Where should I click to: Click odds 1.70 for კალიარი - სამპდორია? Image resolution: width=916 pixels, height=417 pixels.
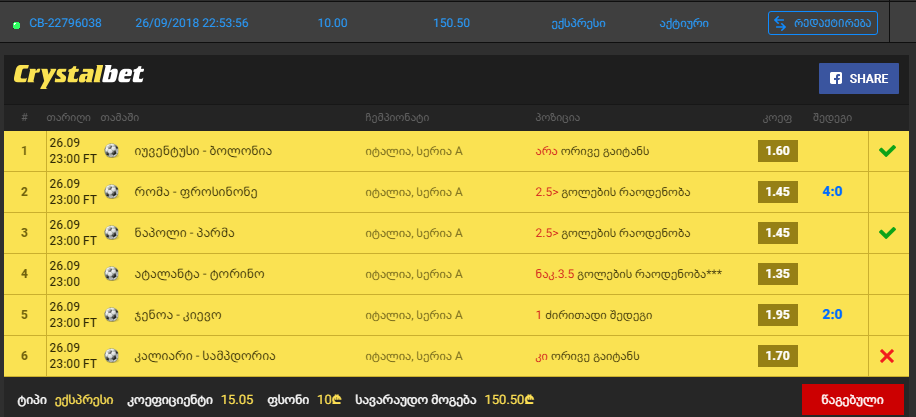click(x=778, y=356)
